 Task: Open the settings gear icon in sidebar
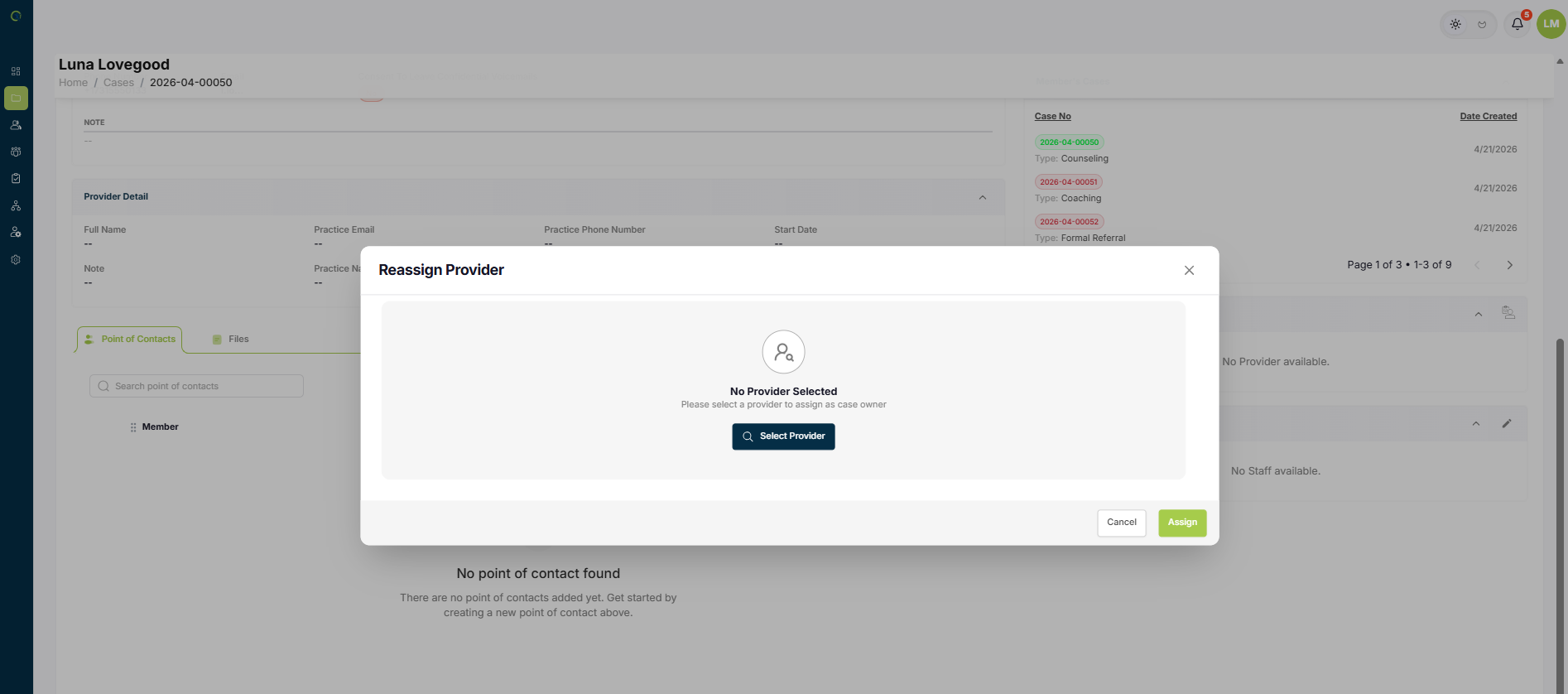(16, 259)
